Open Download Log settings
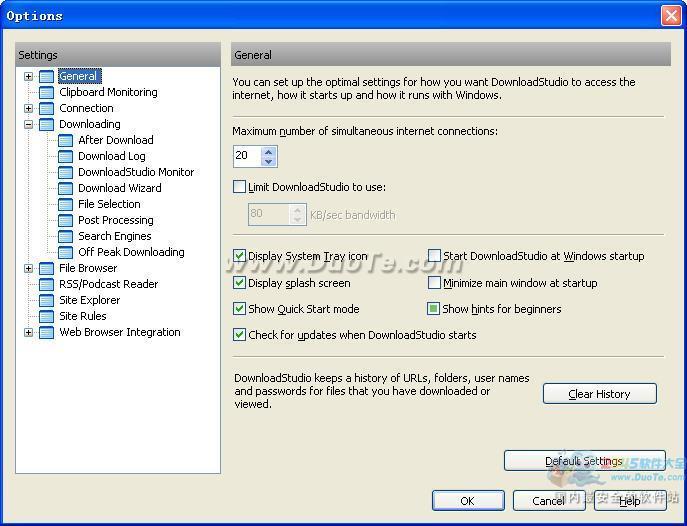 click(x=112, y=156)
